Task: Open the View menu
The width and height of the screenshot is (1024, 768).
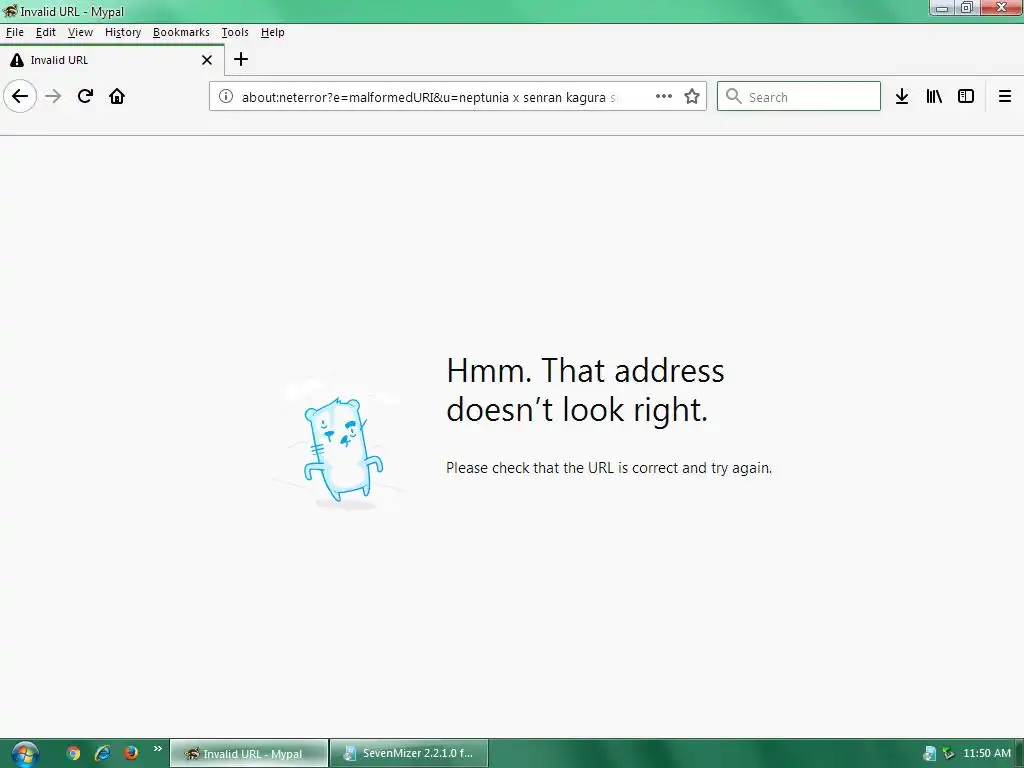Action: pos(80,32)
